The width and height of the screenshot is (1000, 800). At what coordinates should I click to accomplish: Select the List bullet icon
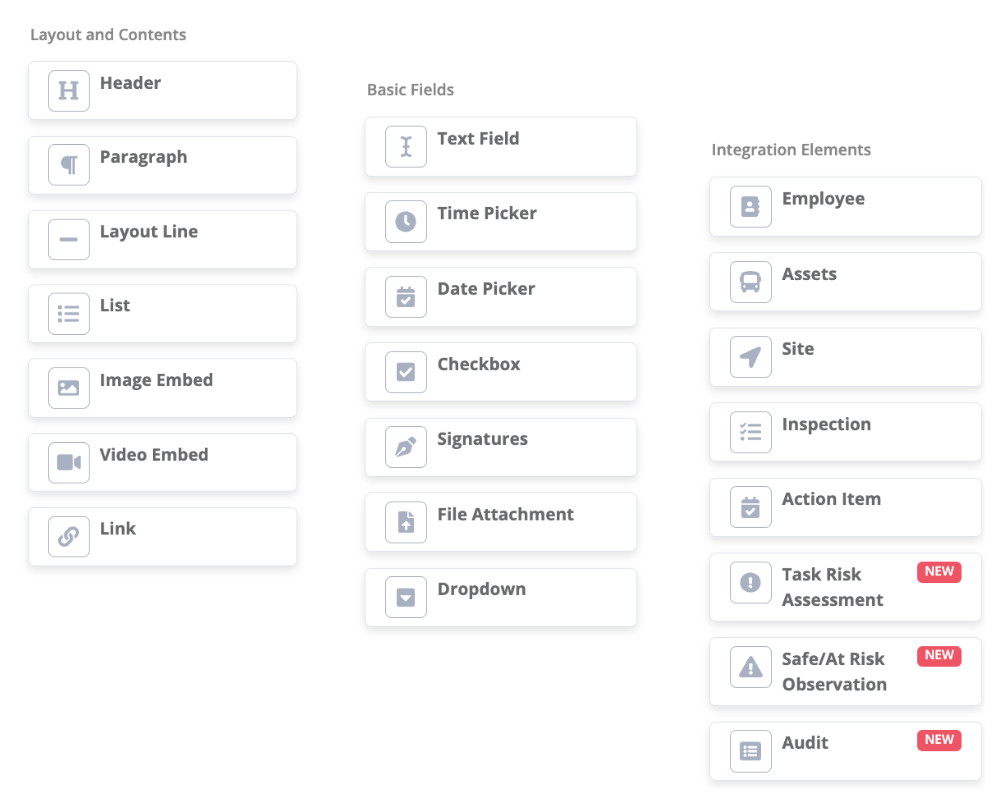tap(68, 313)
